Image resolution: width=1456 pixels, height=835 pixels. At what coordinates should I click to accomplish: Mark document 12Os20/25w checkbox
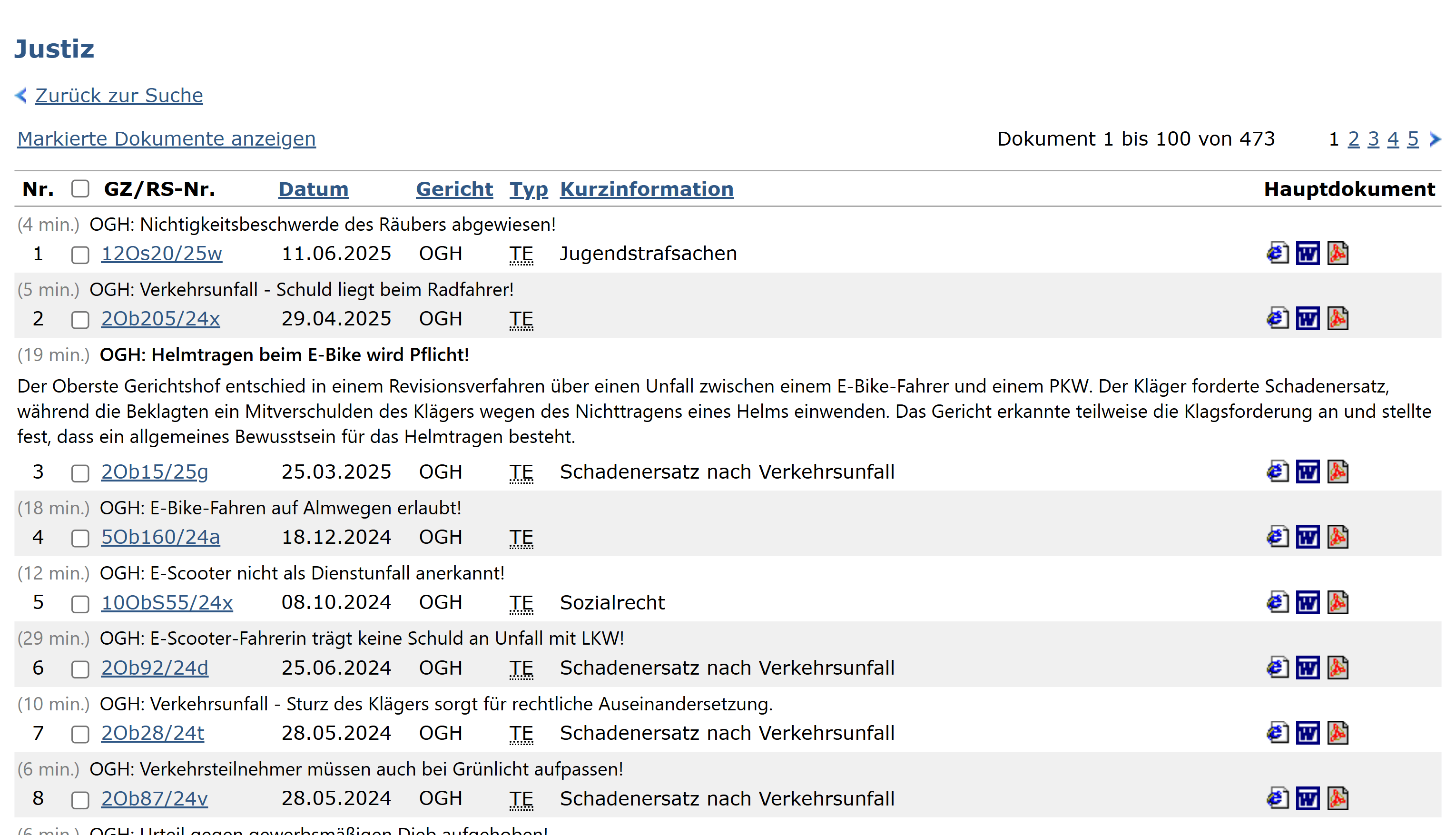(80, 255)
